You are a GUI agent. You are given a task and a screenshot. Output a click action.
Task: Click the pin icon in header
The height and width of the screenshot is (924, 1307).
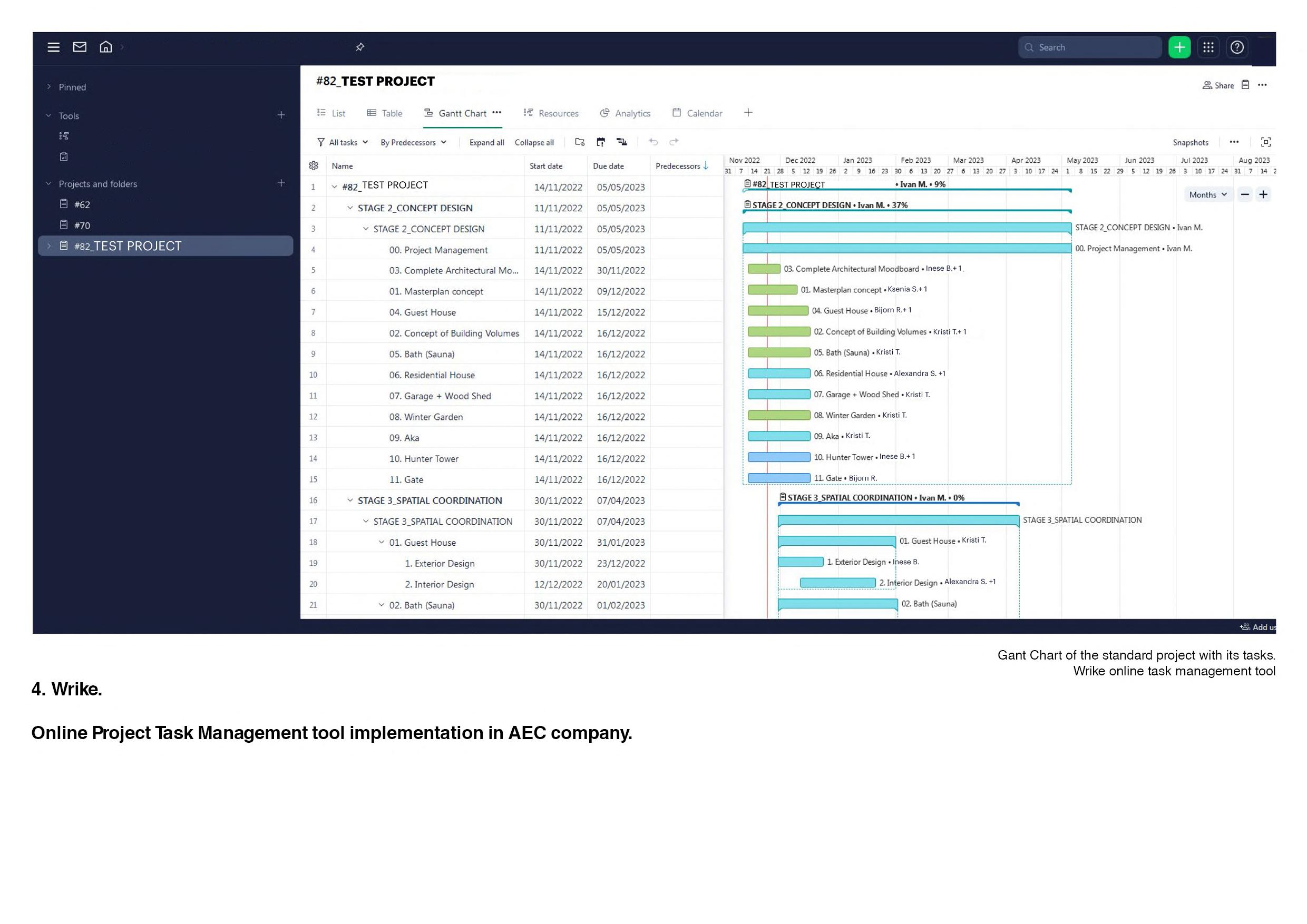[360, 47]
